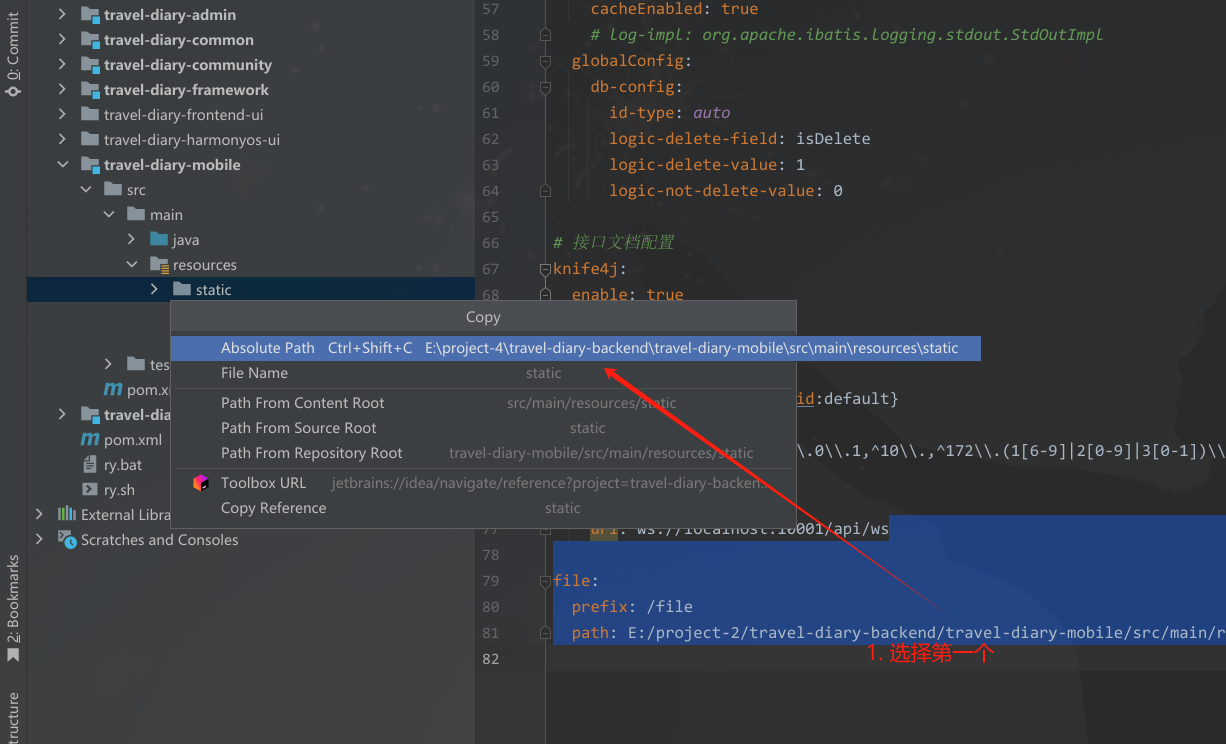Choose Copy Reference in the Copy popup

click(483, 508)
